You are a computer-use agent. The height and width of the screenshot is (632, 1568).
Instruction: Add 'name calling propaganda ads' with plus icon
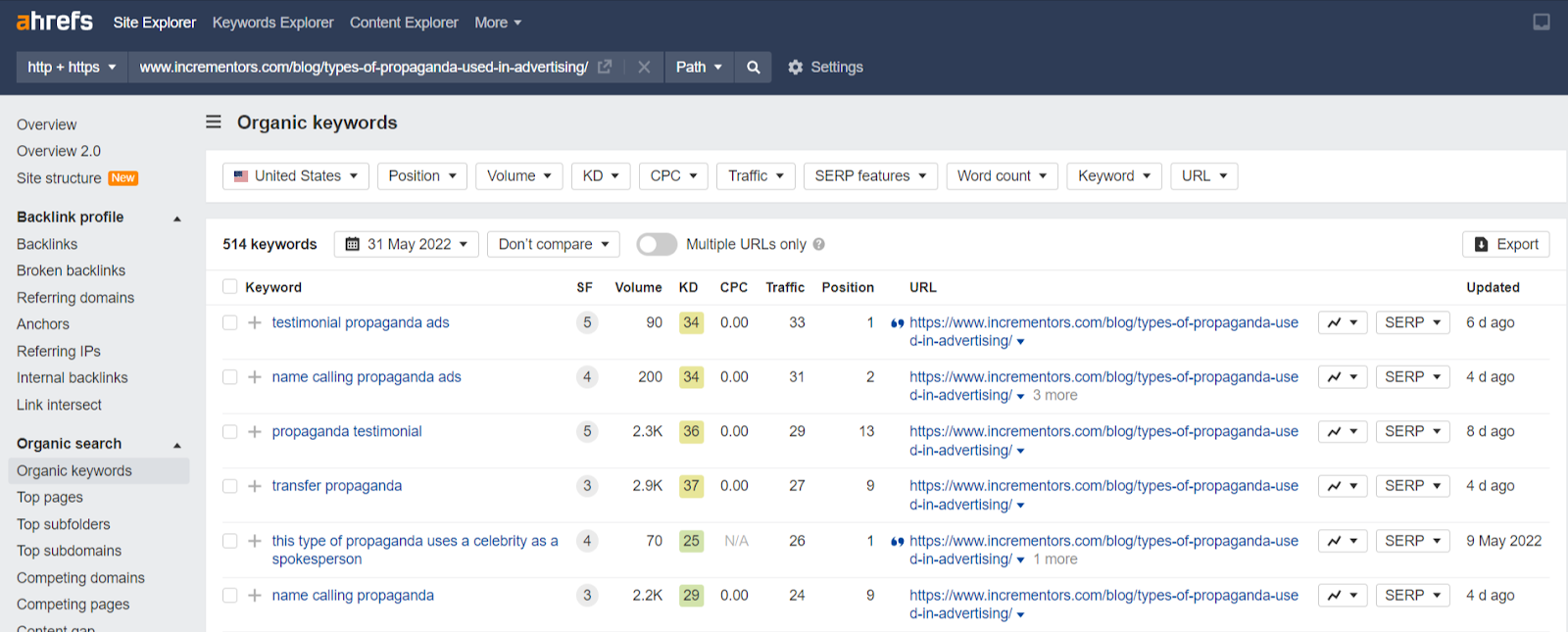(255, 377)
